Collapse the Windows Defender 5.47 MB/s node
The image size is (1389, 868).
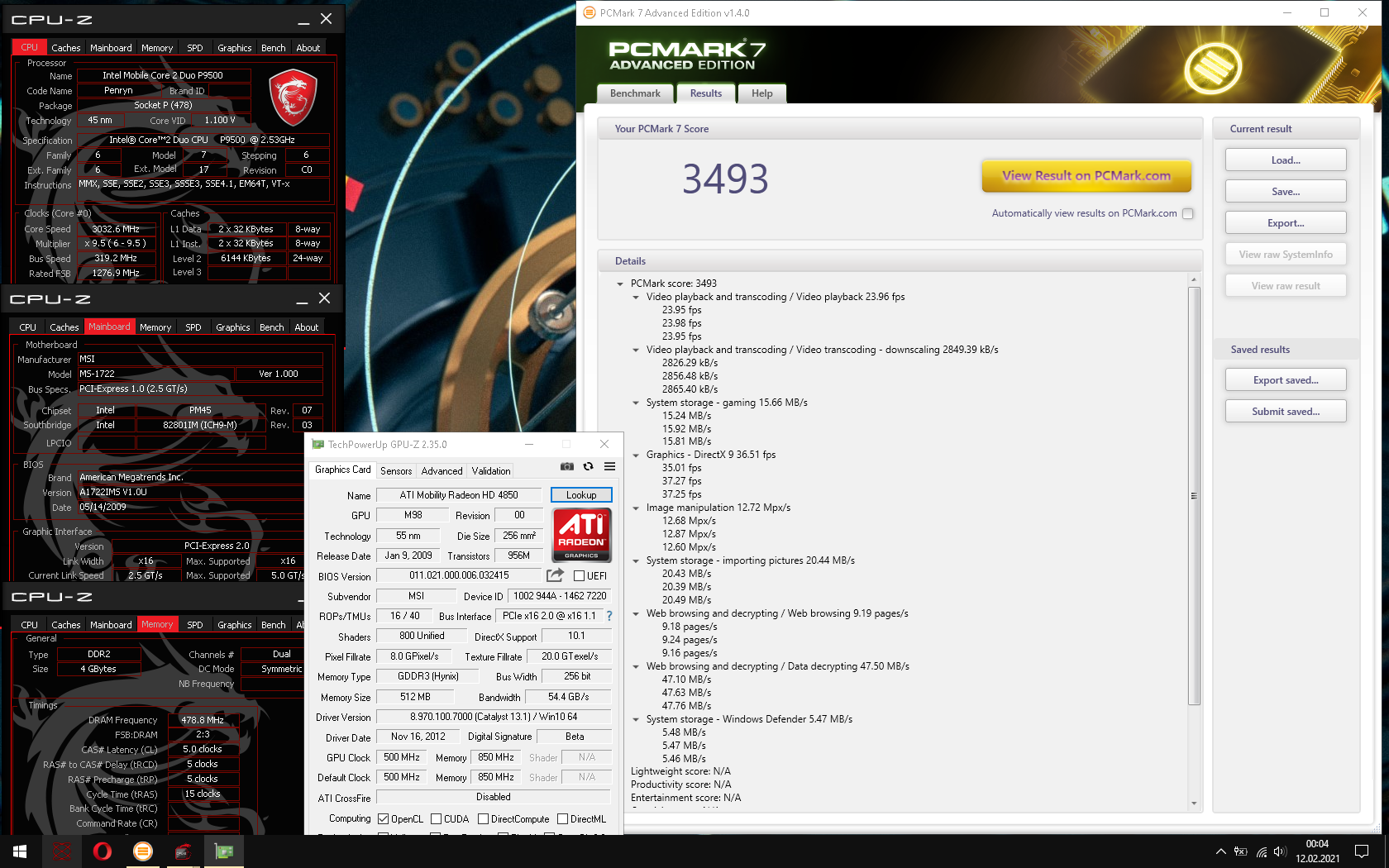pos(636,719)
